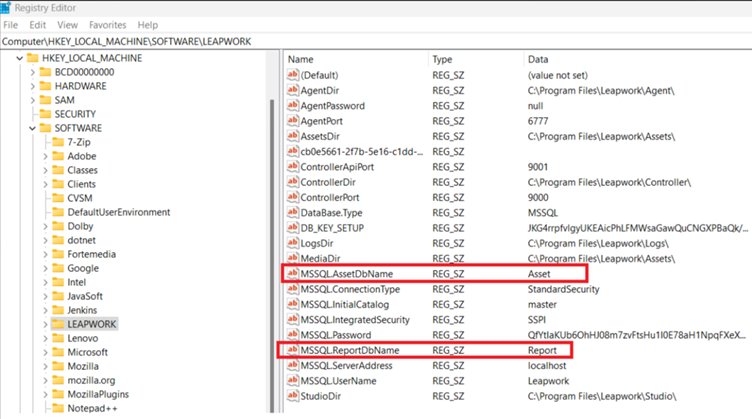
Task: Click the string icon next to AgentPassword
Action: 293,105
